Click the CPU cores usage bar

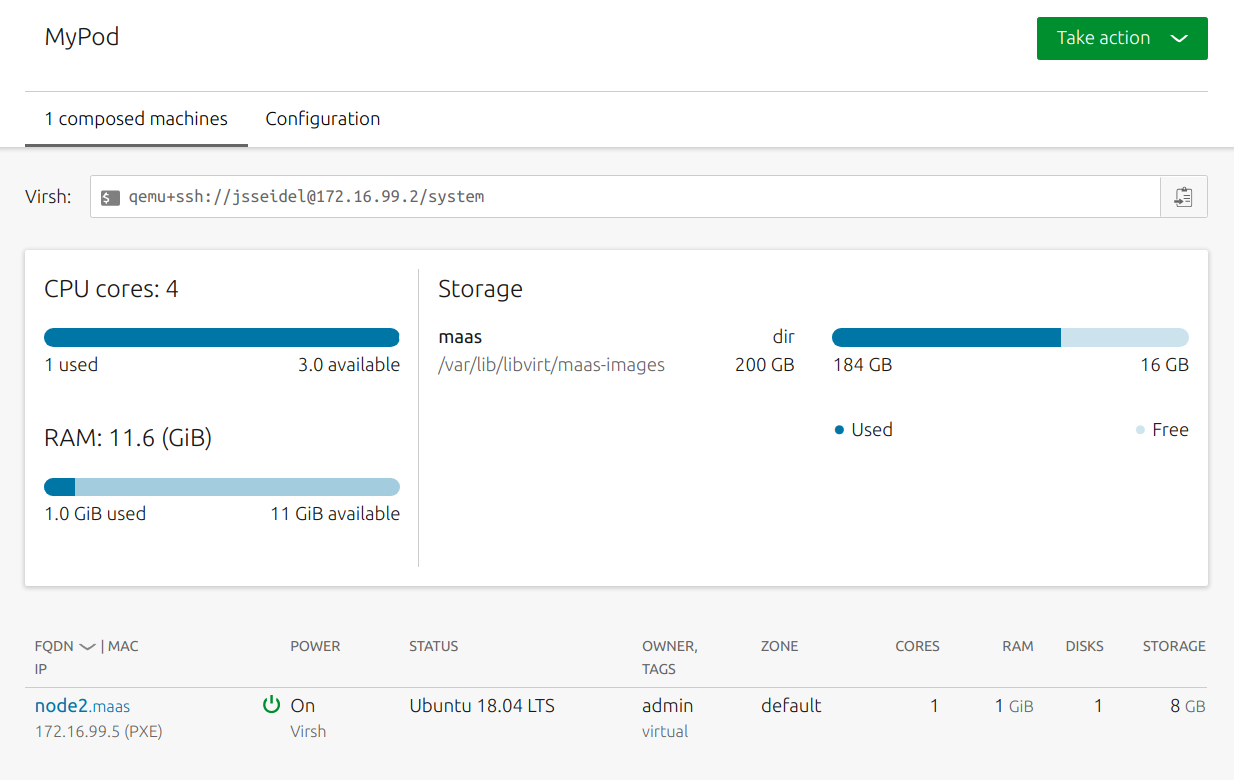tap(222, 338)
